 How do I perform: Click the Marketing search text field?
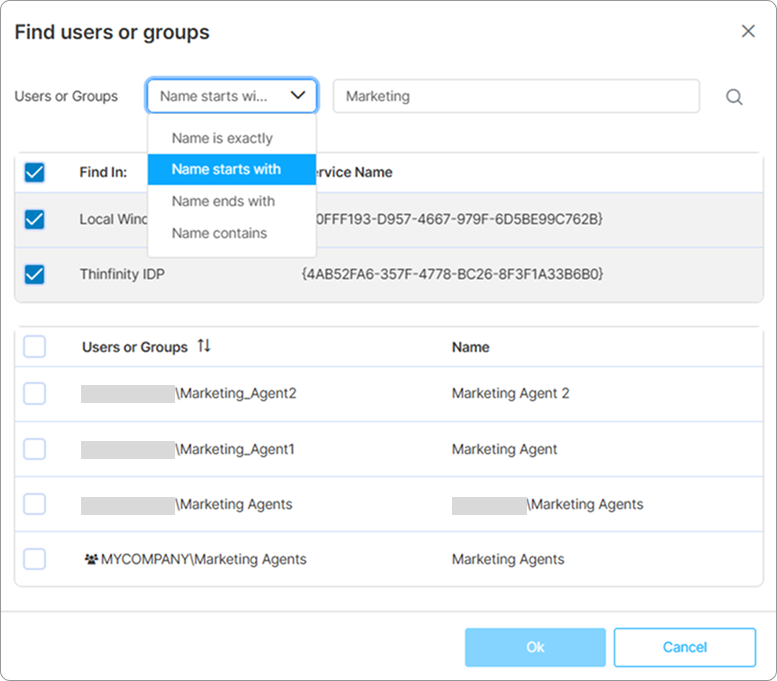516,96
